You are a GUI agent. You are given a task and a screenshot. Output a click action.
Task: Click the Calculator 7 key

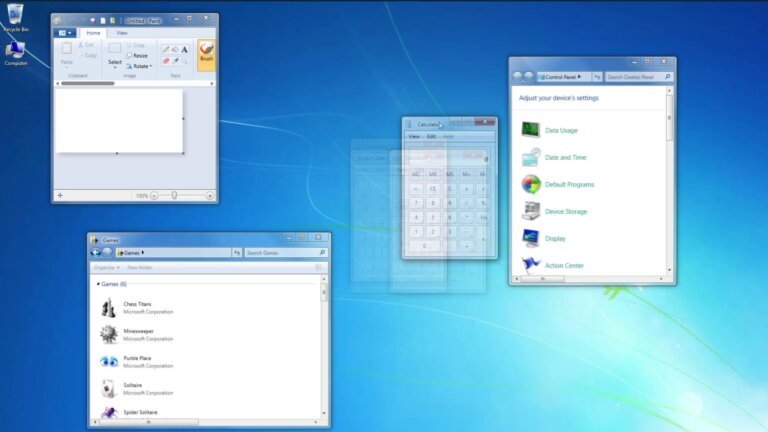[416, 203]
